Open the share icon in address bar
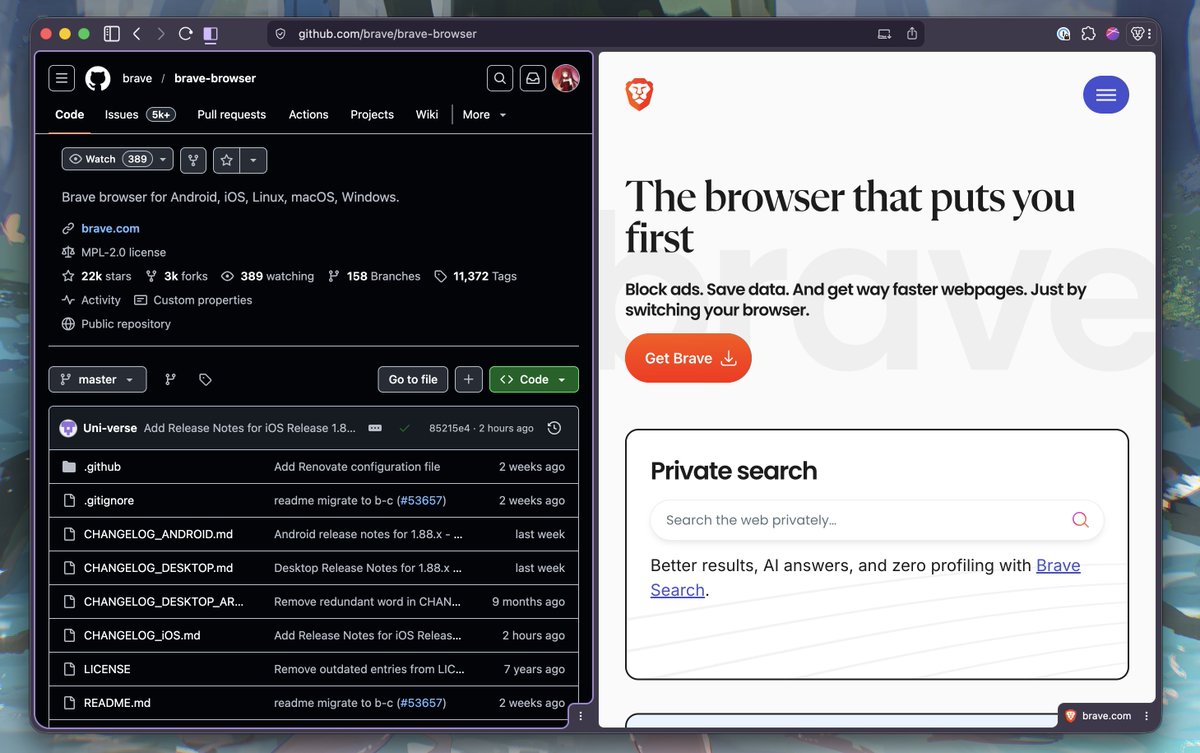The image size is (1200, 753). point(912,34)
